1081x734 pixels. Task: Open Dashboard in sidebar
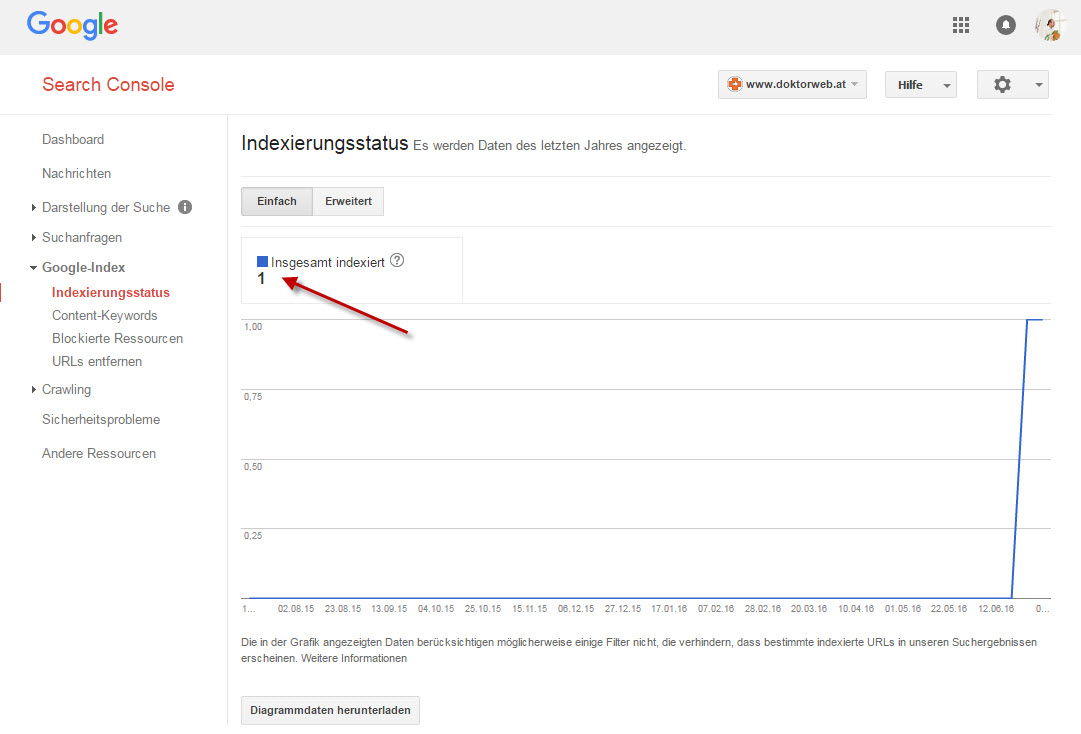pyautogui.click(x=73, y=139)
